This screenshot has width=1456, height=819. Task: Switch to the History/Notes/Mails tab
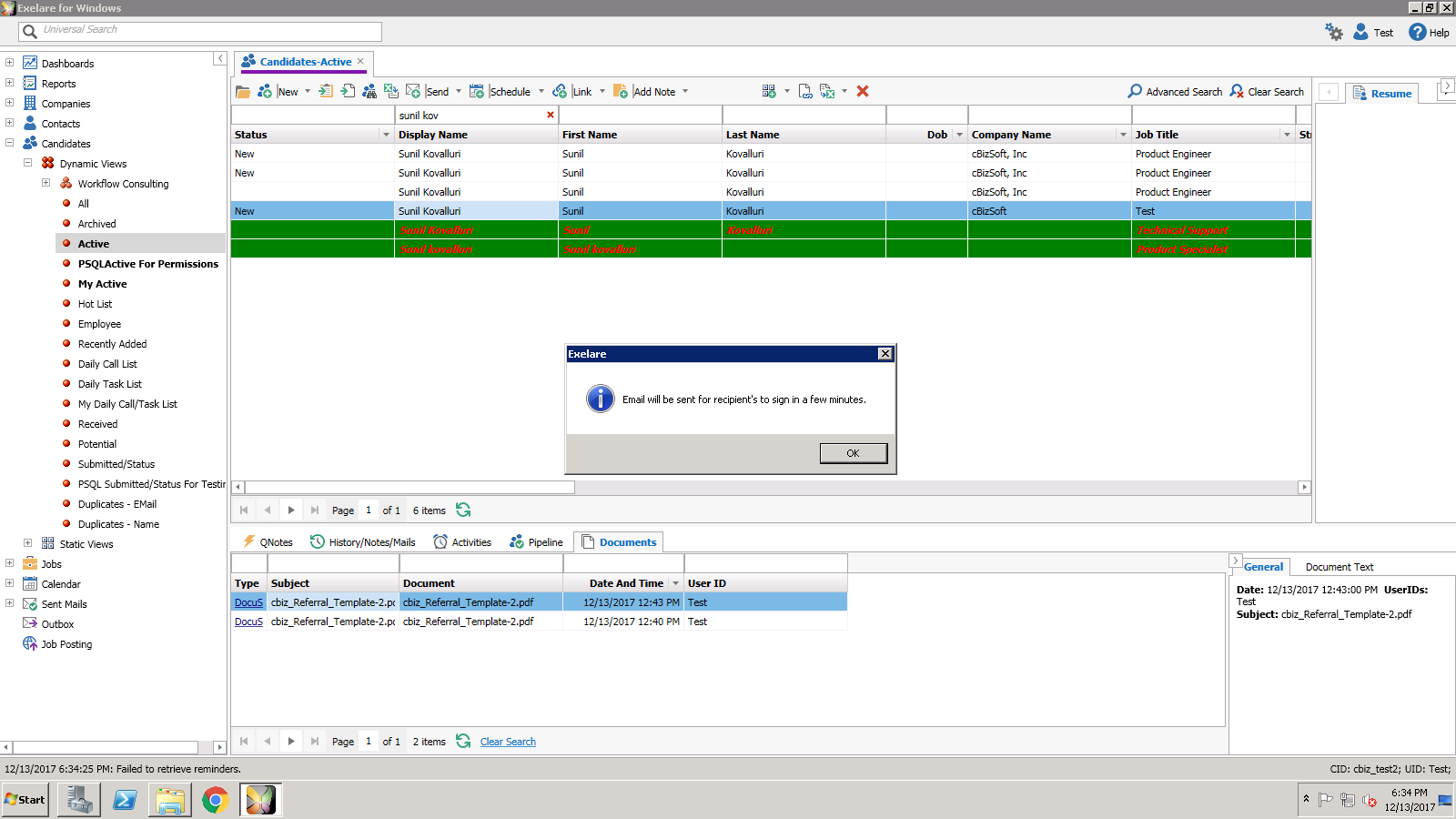click(362, 542)
